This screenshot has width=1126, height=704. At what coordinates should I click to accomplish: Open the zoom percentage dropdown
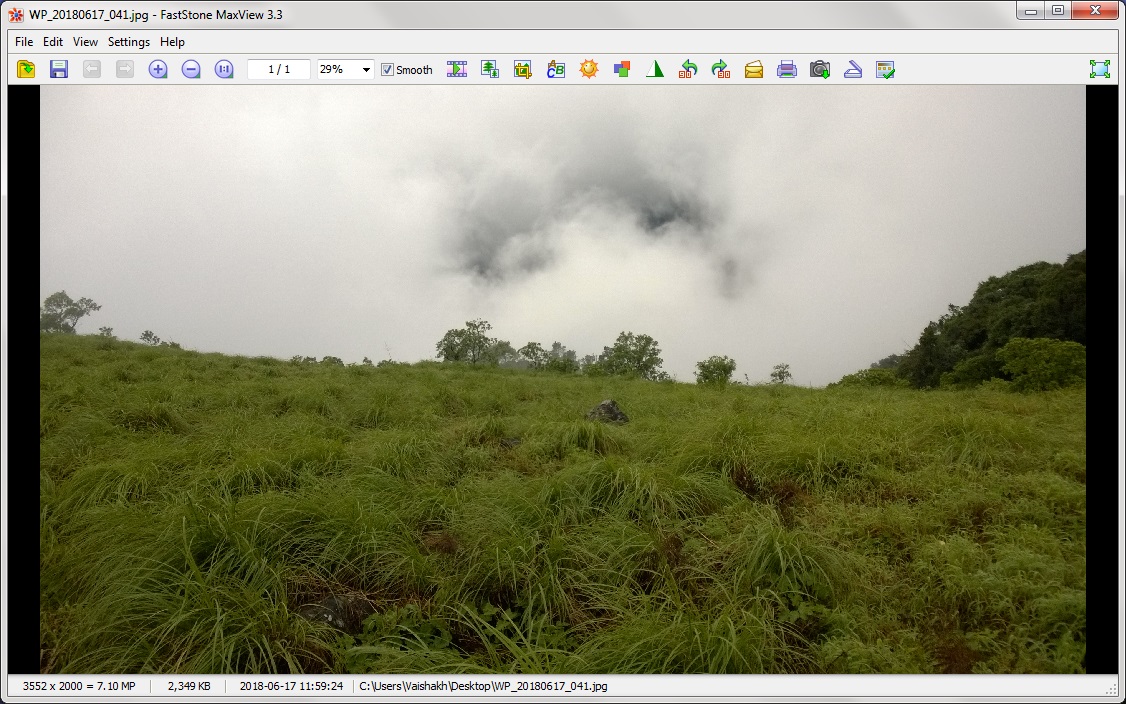point(364,69)
